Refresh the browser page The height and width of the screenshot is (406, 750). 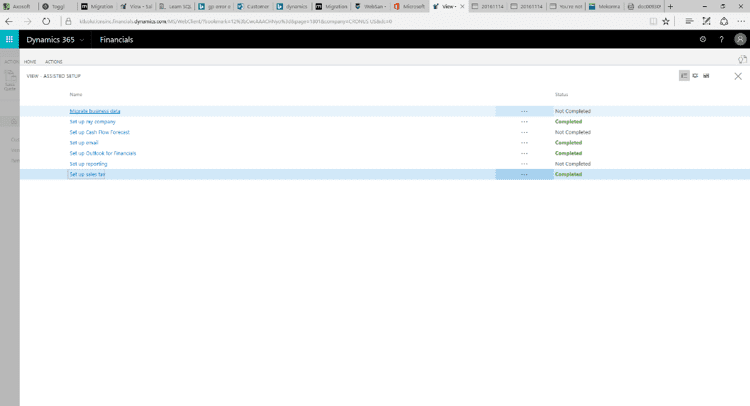point(46,20)
